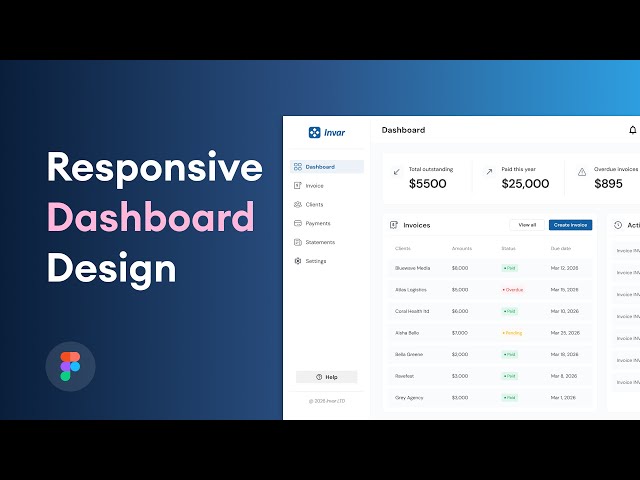The height and width of the screenshot is (480, 640).
Task: Click the Invoices panel header icon
Action: pyautogui.click(x=394, y=225)
